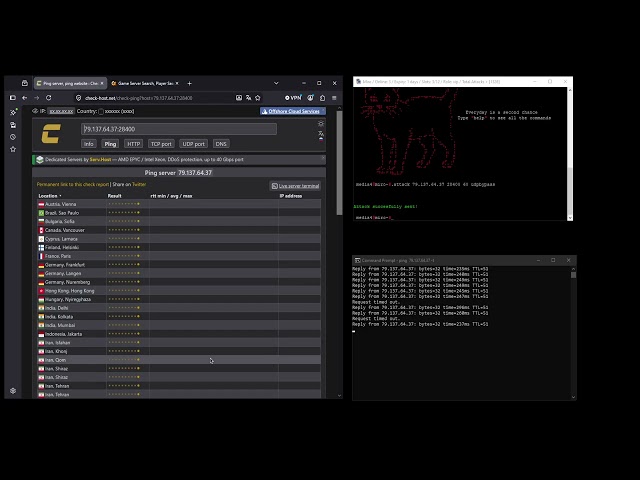Image resolution: width=640 pixels, height=480 pixels.
Task: Click the check-host yellow C logo
Action: tap(51, 134)
